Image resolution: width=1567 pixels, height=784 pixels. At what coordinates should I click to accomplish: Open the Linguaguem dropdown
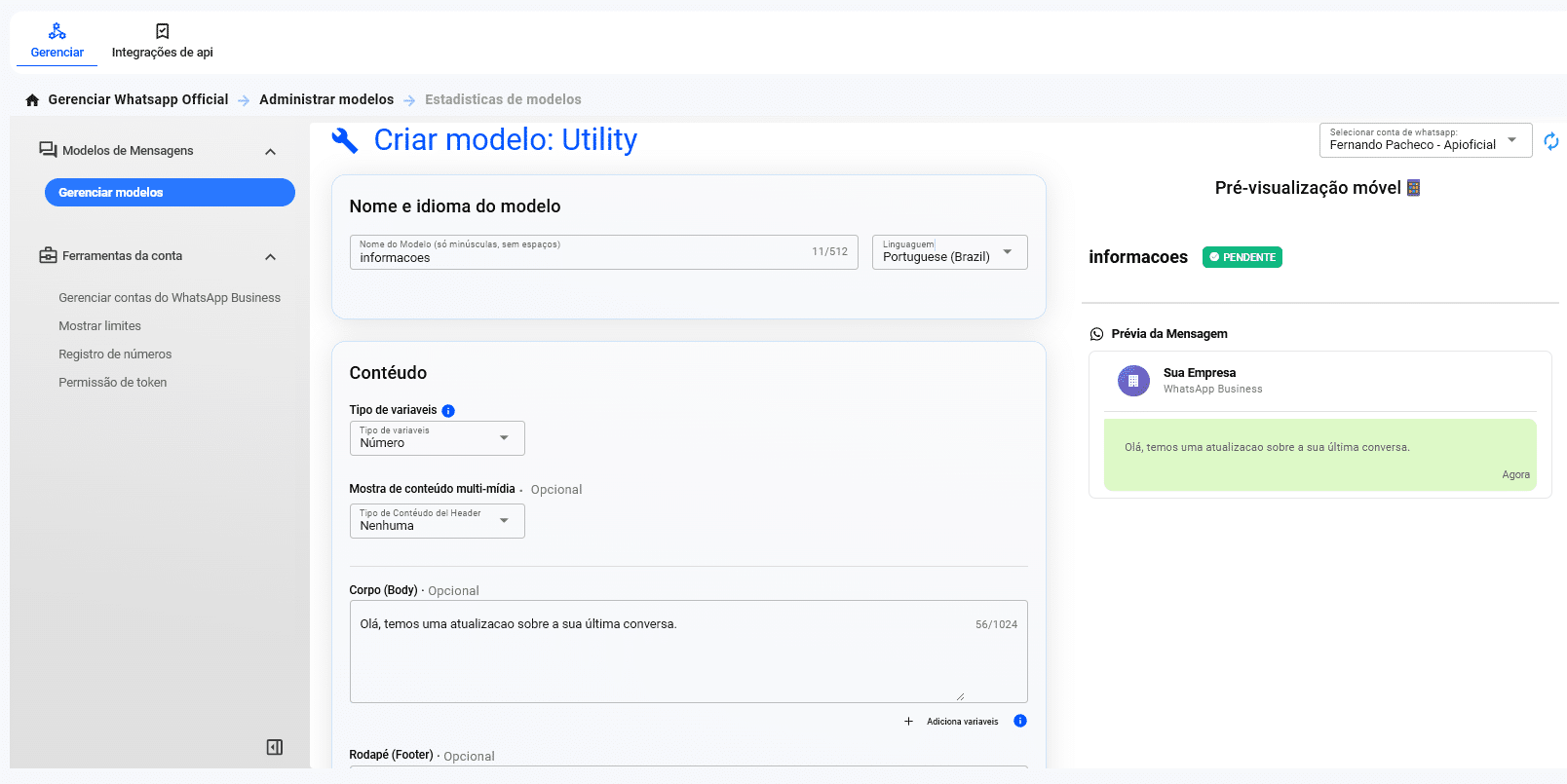click(949, 252)
